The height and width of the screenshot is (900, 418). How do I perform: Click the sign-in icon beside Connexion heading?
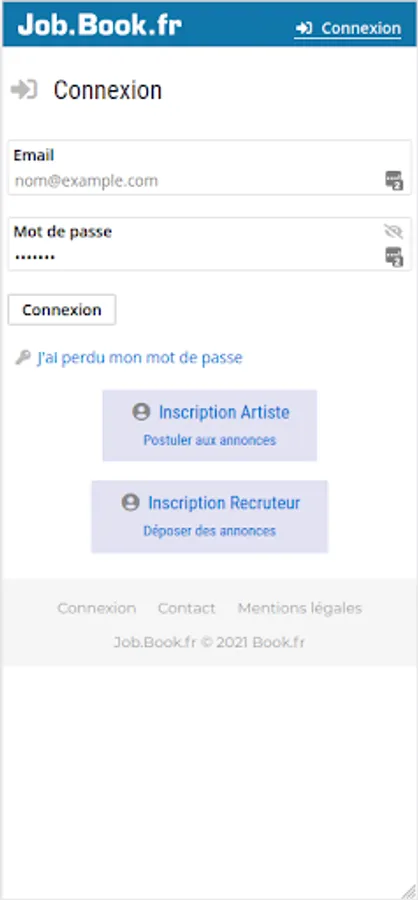point(24,90)
